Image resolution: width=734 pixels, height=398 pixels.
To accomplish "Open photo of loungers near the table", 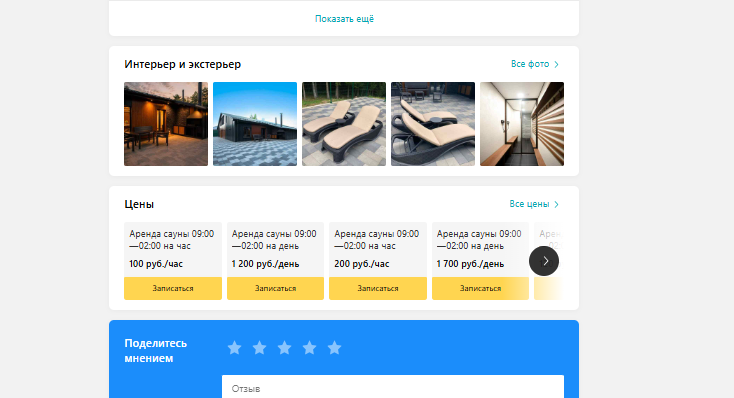I will click(x=433, y=124).
